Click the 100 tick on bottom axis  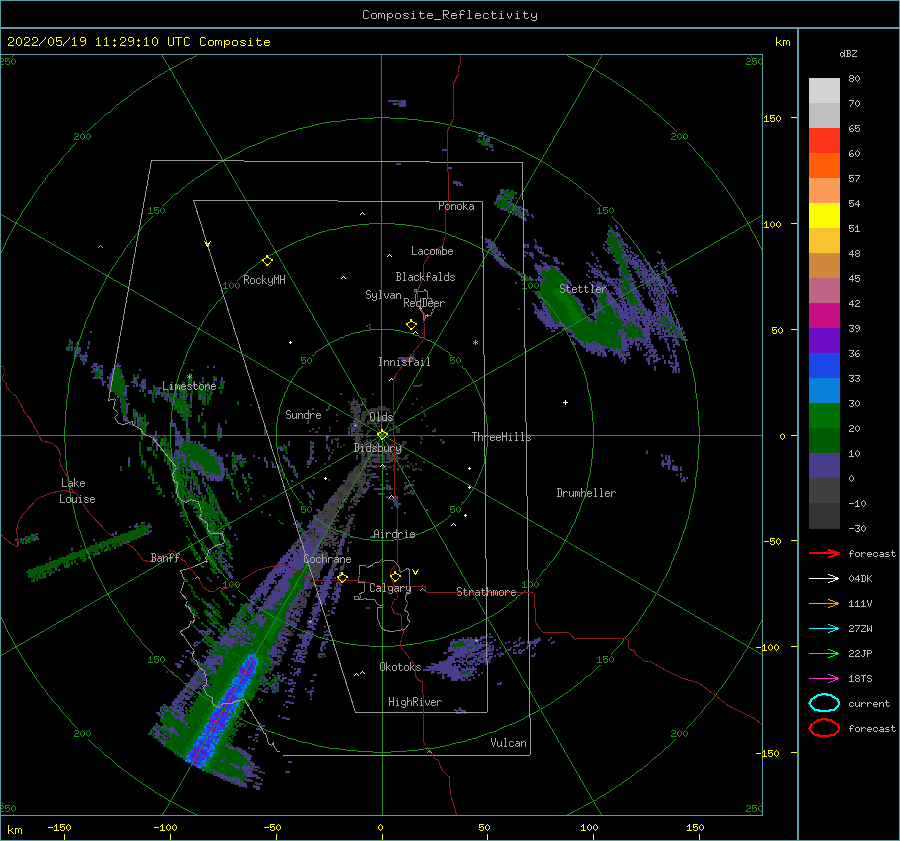589,828
